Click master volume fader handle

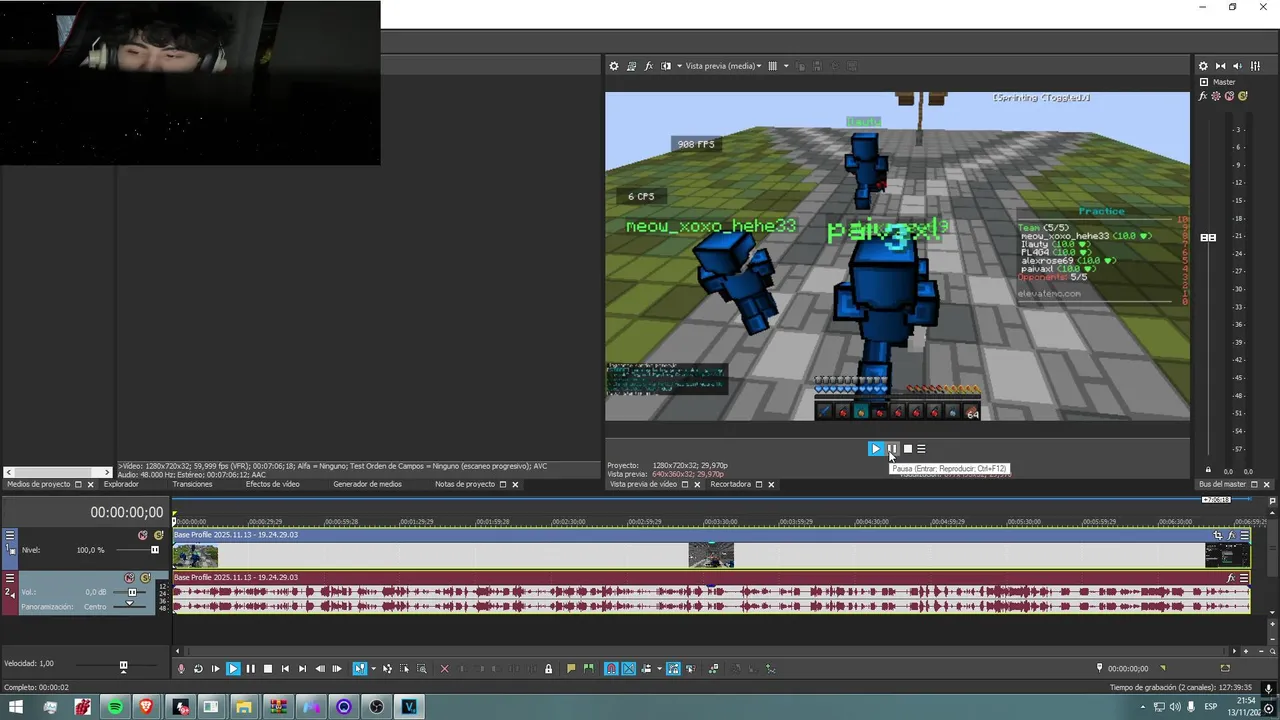(x=1208, y=237)
